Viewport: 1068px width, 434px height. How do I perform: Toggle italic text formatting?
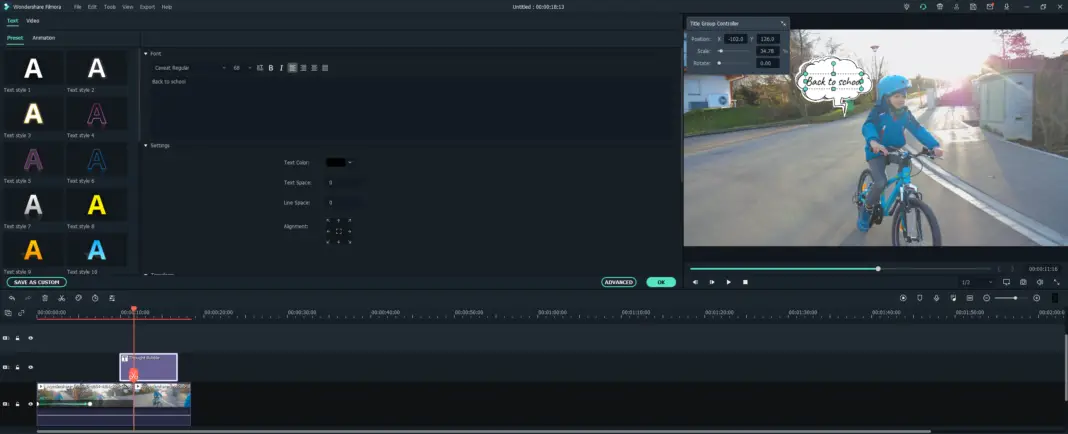[x=281, y=68]
